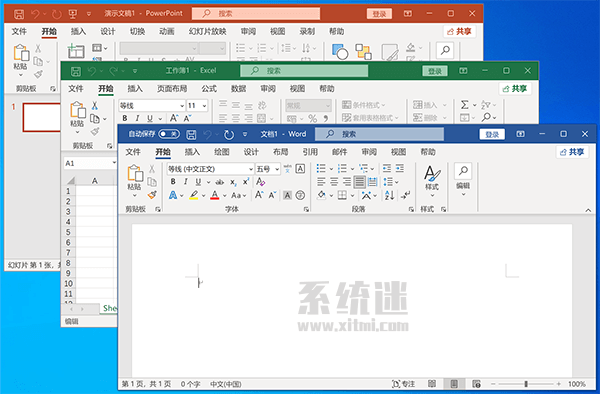Click 共享 button in Excel
The height and width of the screenshot is (394, 600).
point(515,89)
